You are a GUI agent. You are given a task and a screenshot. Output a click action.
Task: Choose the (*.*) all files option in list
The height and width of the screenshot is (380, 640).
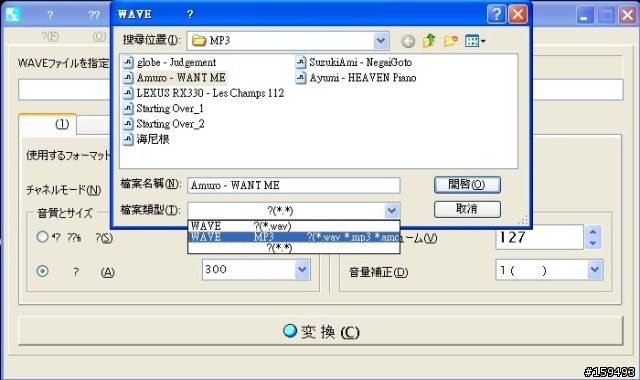tap(293, 247)
